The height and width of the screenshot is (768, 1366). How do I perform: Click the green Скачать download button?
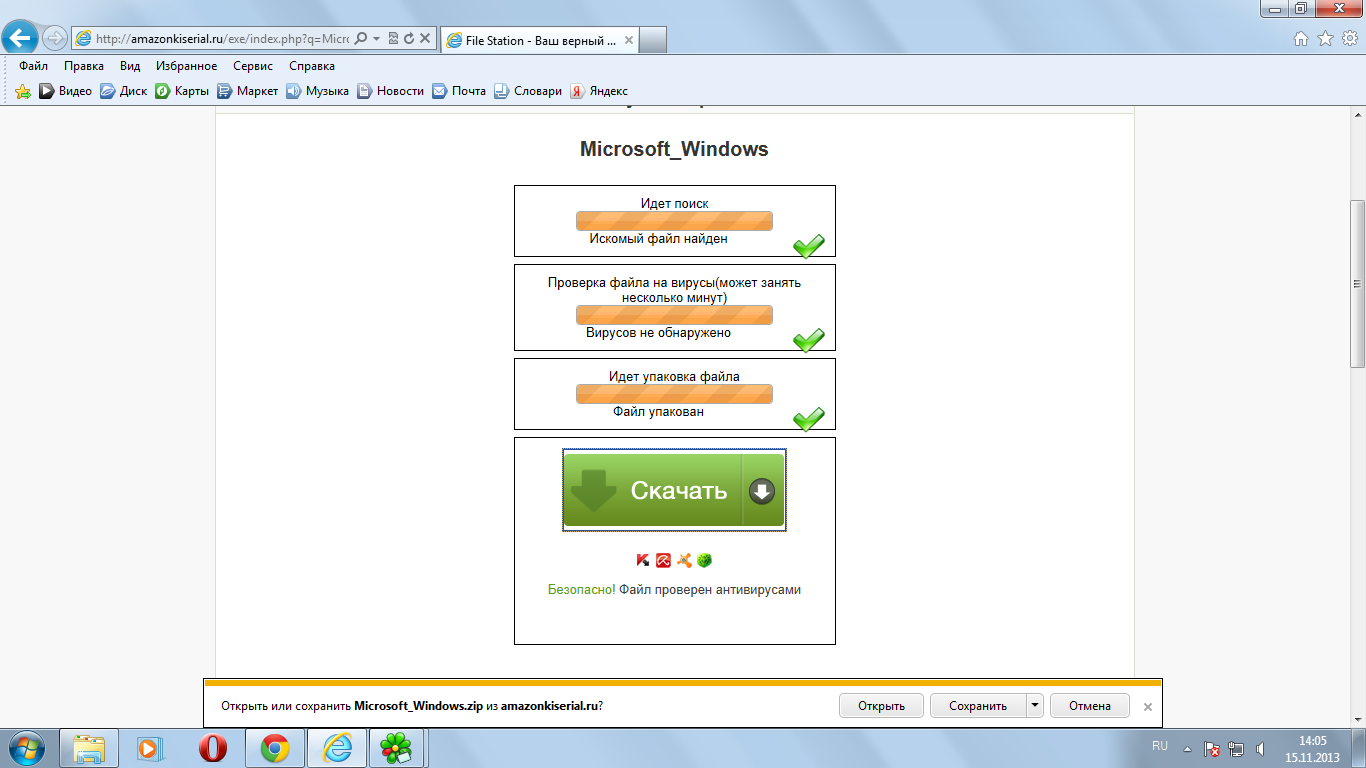point(674,490)
